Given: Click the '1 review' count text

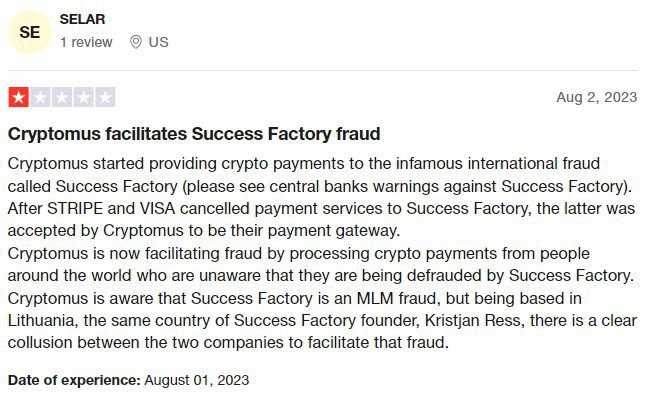Looking at the screenshot, I should click(86, 42).
